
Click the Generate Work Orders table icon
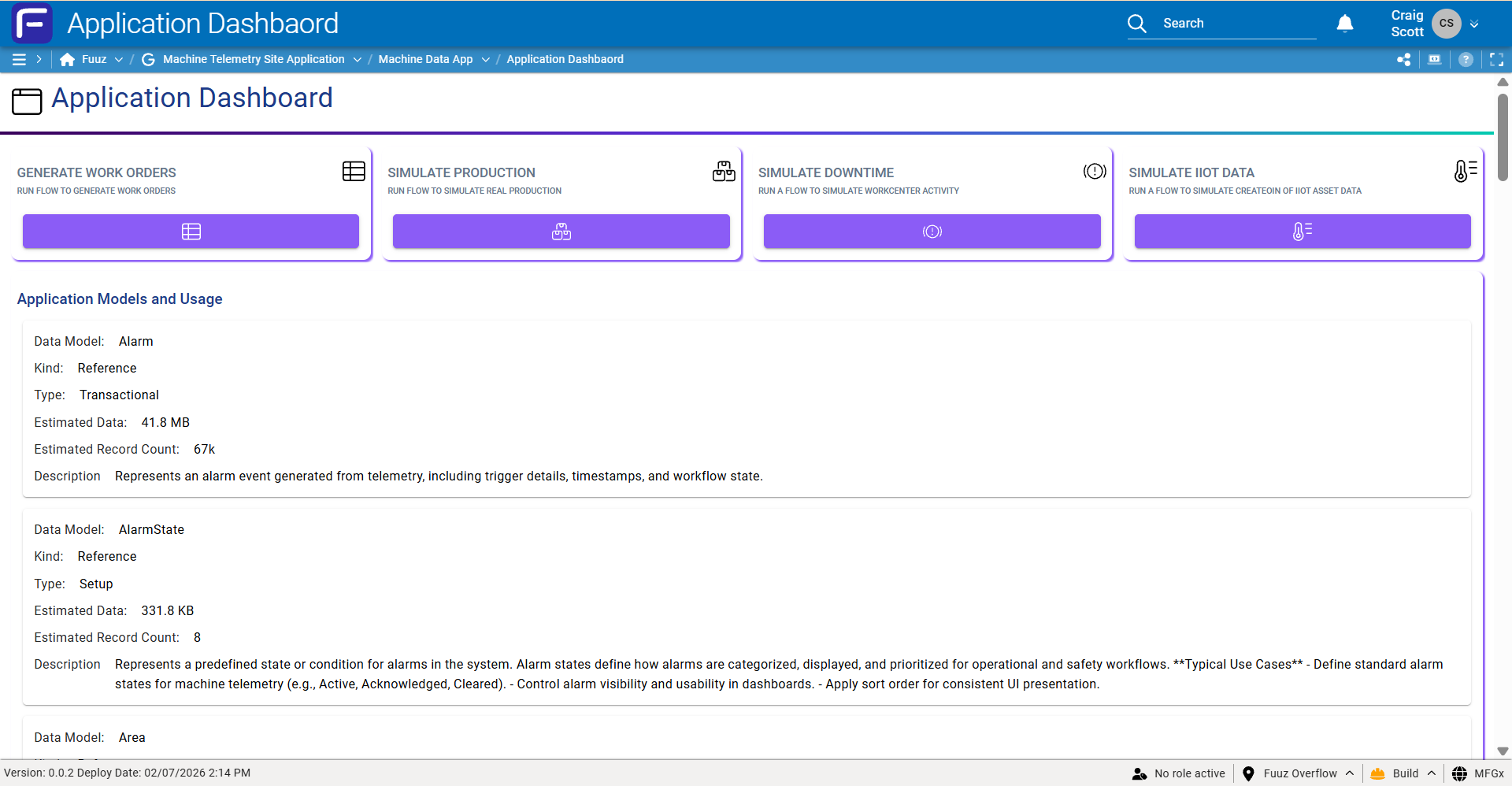pyautogui.click(x=354, y=171)
